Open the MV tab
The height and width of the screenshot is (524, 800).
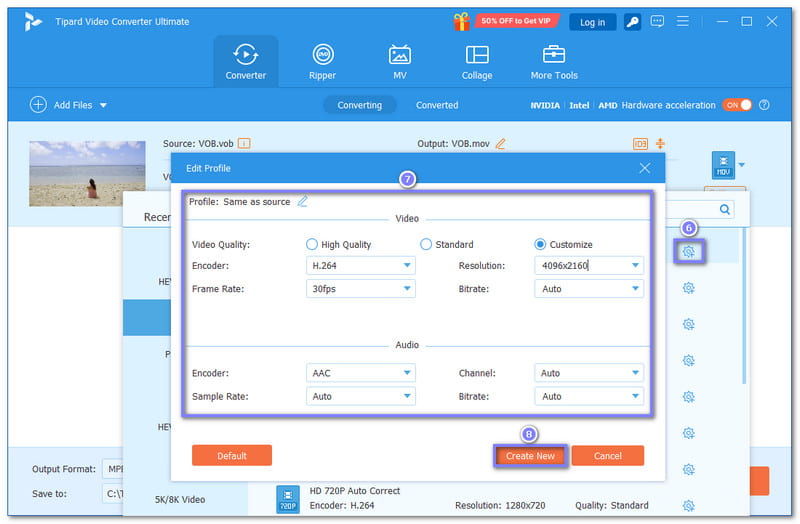coord(399,61)
